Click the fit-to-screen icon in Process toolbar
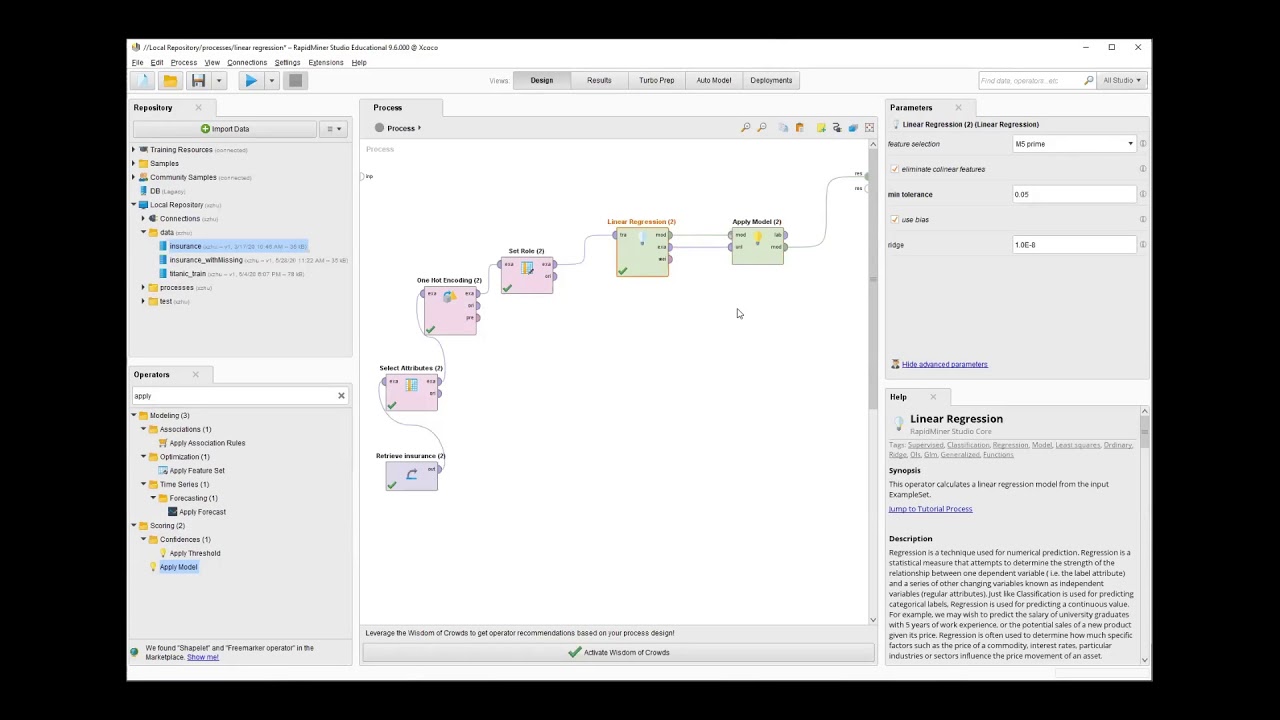This screenshot has width=1280, height=720. coord(869,128)
